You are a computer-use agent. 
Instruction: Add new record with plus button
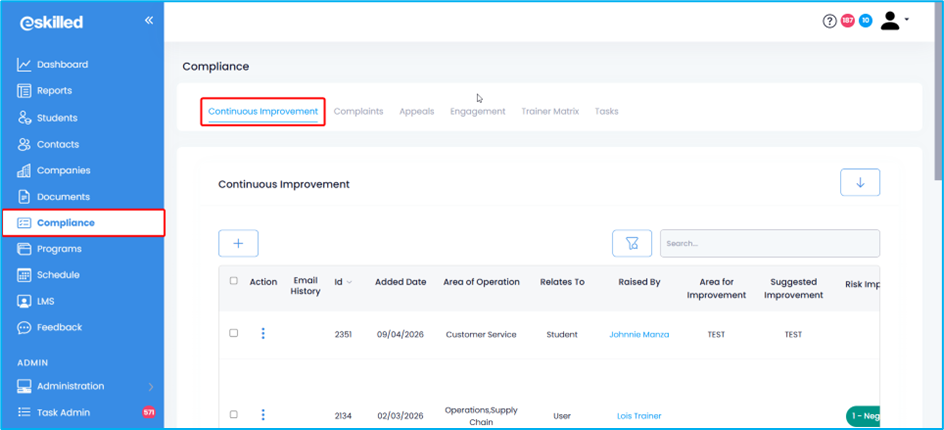pos(238,243)
